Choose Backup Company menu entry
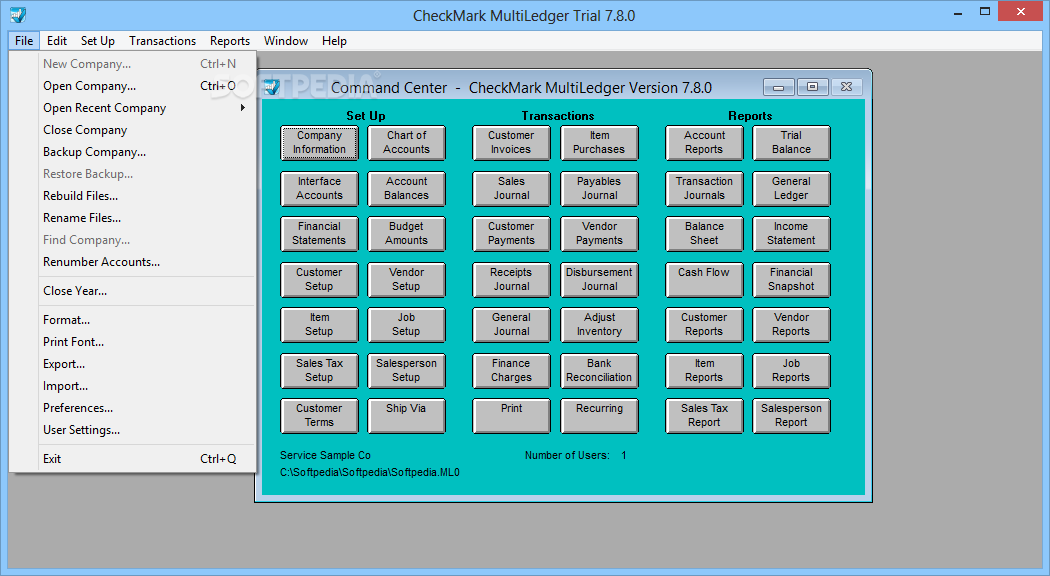This screenshot has height=576, width=1050. (x=133, y=152)
